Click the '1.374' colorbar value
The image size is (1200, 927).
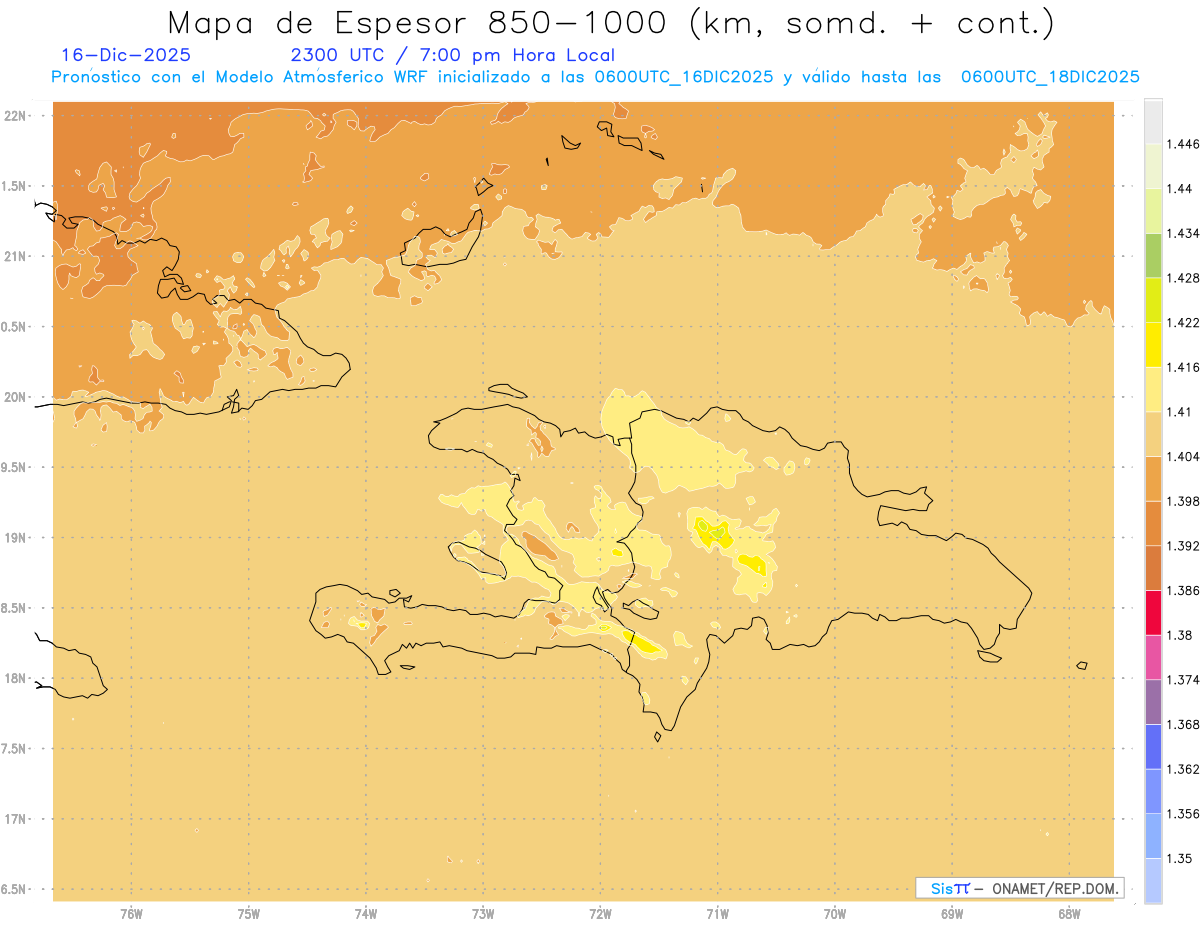(1181, 680)
